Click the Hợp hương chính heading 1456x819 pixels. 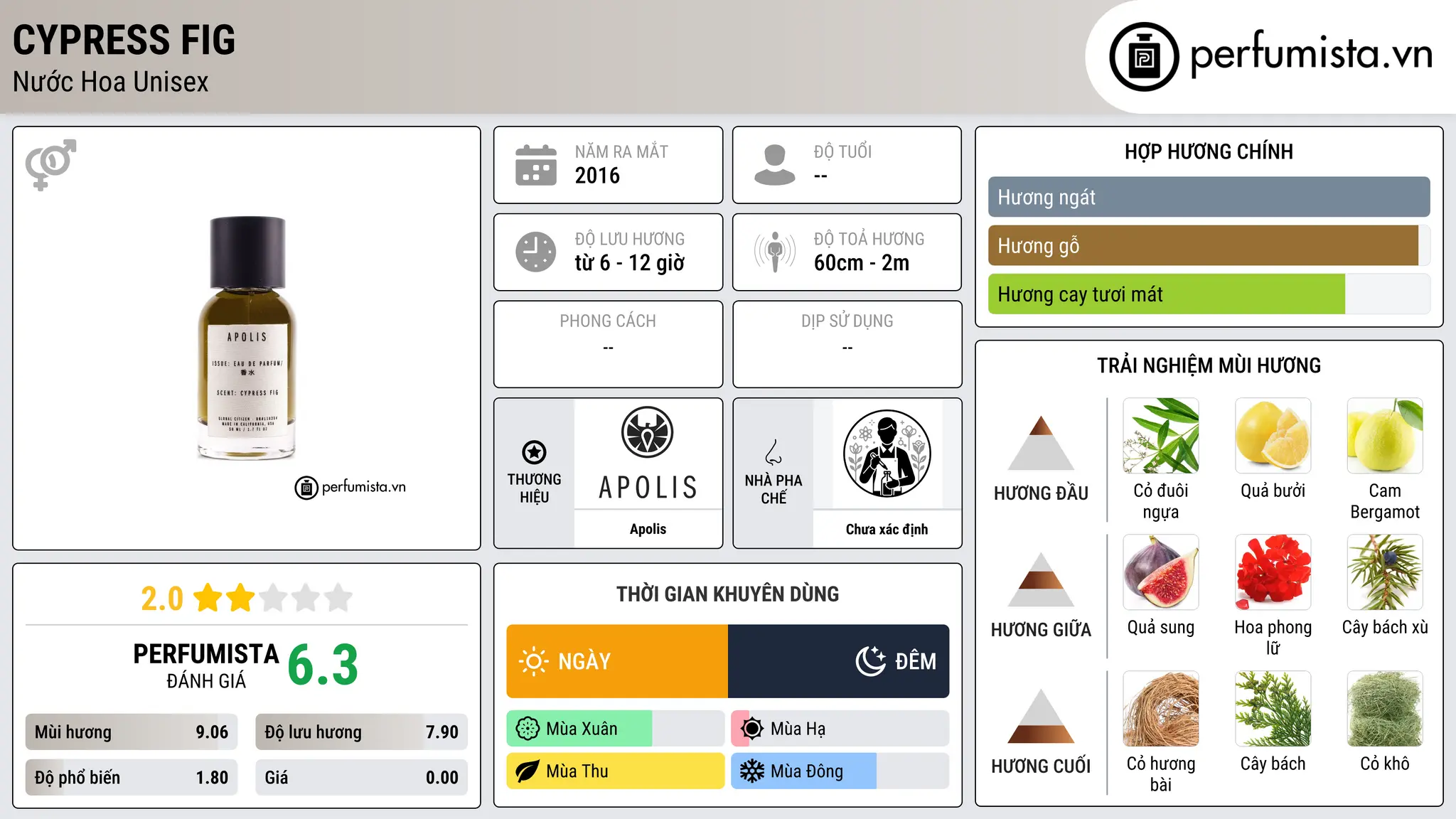1209,151
